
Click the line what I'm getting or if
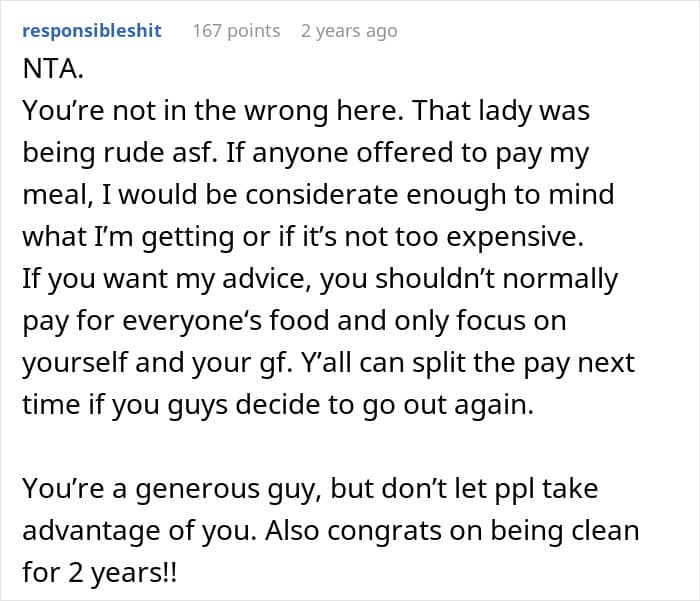pos(303,237)
